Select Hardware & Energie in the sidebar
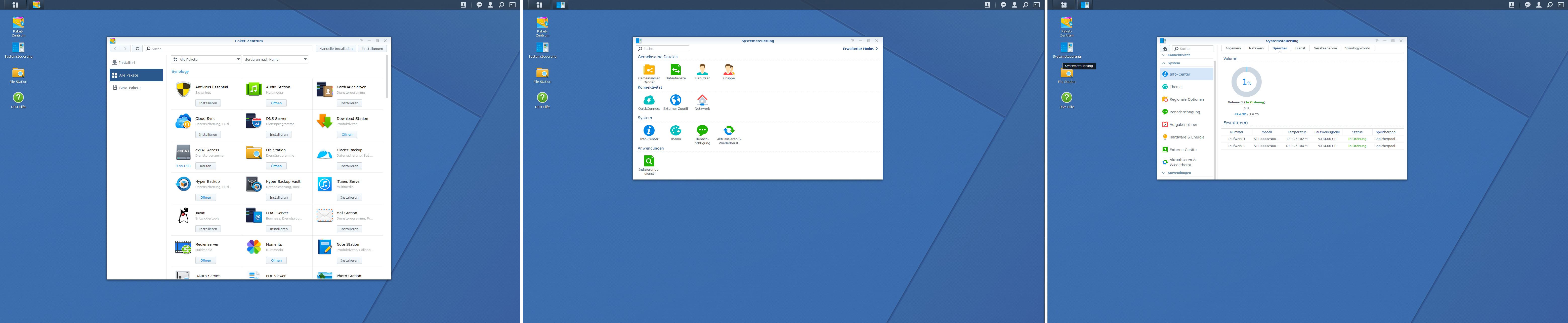This screenshot has height=323, width=1568. 1186,137
